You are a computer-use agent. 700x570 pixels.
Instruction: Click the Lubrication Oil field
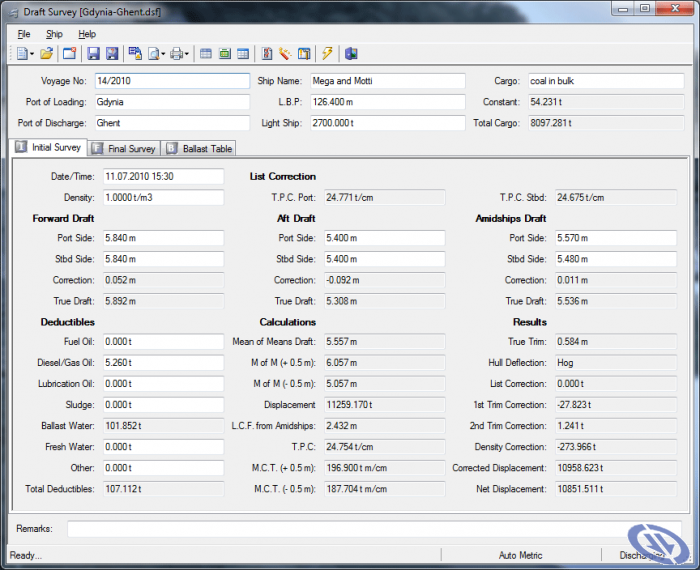163,383
